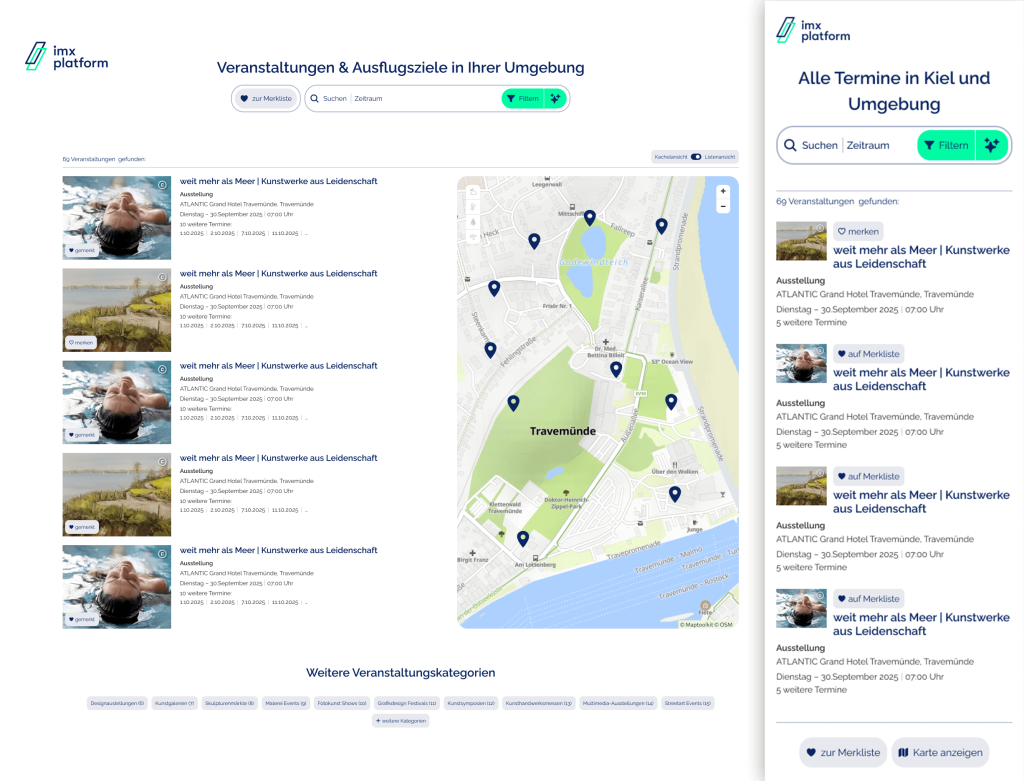This screenshot has height=781, width=1024.
Task: Click the map zoom out minus button
Action: pos(723,206)
